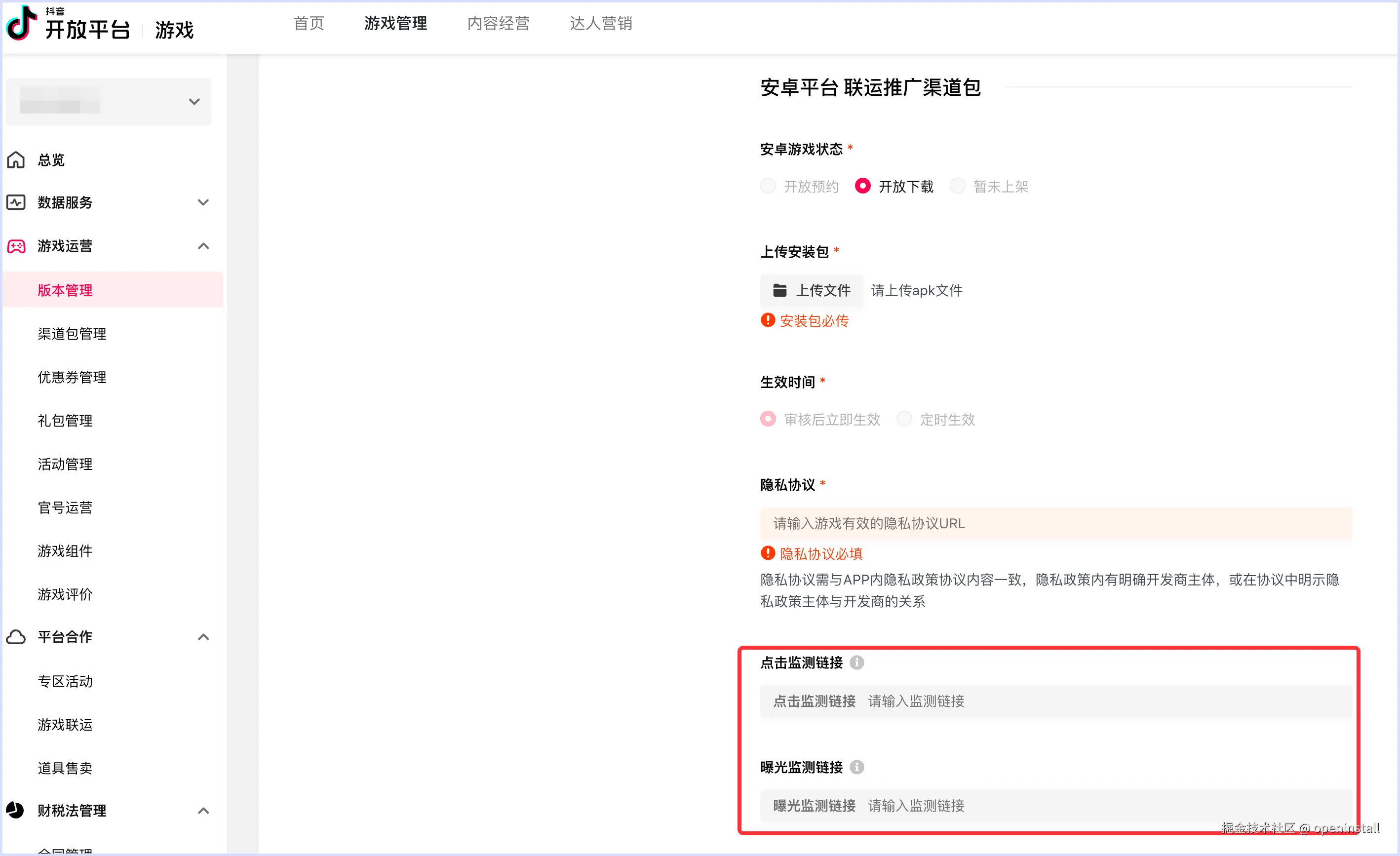Viewport: 1400px width, 856px height.
Task: Click info icon next to 点击监测链接
Action: pos(856,662)
